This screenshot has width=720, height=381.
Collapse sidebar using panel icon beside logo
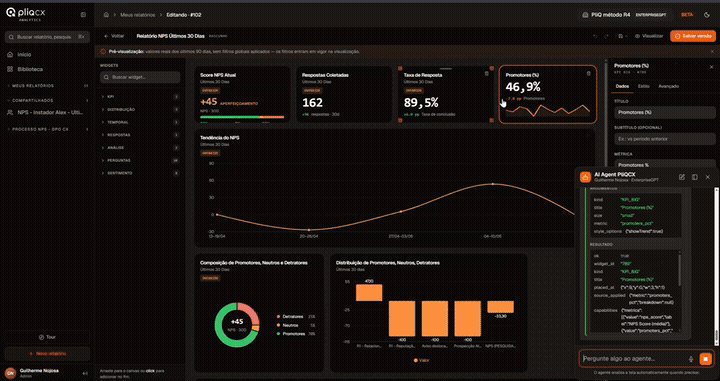(83, 15)
